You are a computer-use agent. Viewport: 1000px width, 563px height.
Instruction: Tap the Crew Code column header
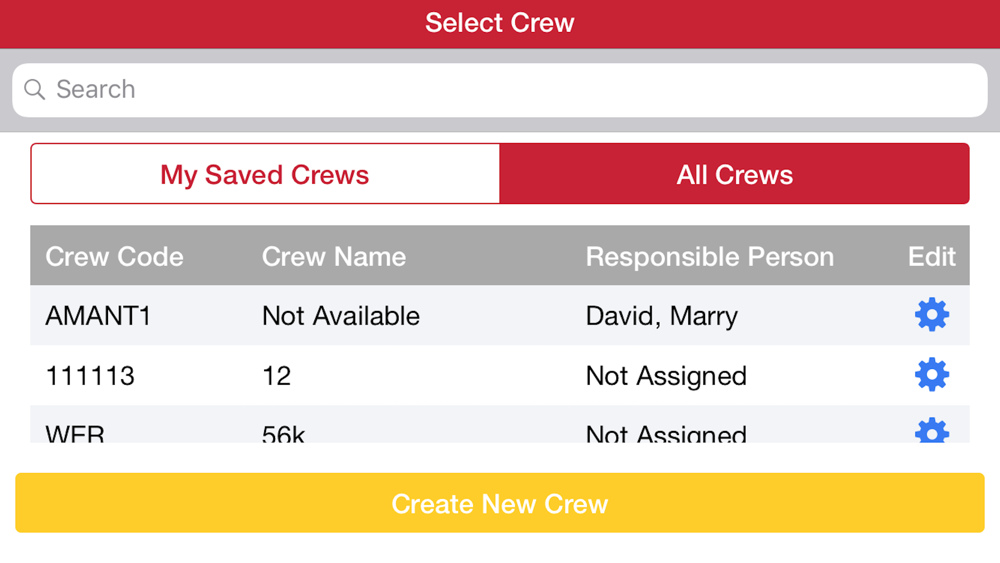114,256
